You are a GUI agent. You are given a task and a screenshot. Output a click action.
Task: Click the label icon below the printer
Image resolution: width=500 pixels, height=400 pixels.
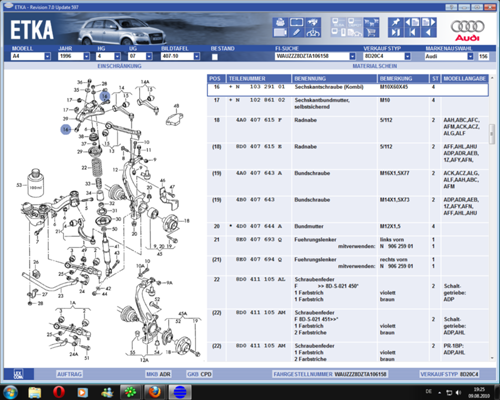pyautogui.click(x=280, y=32)
